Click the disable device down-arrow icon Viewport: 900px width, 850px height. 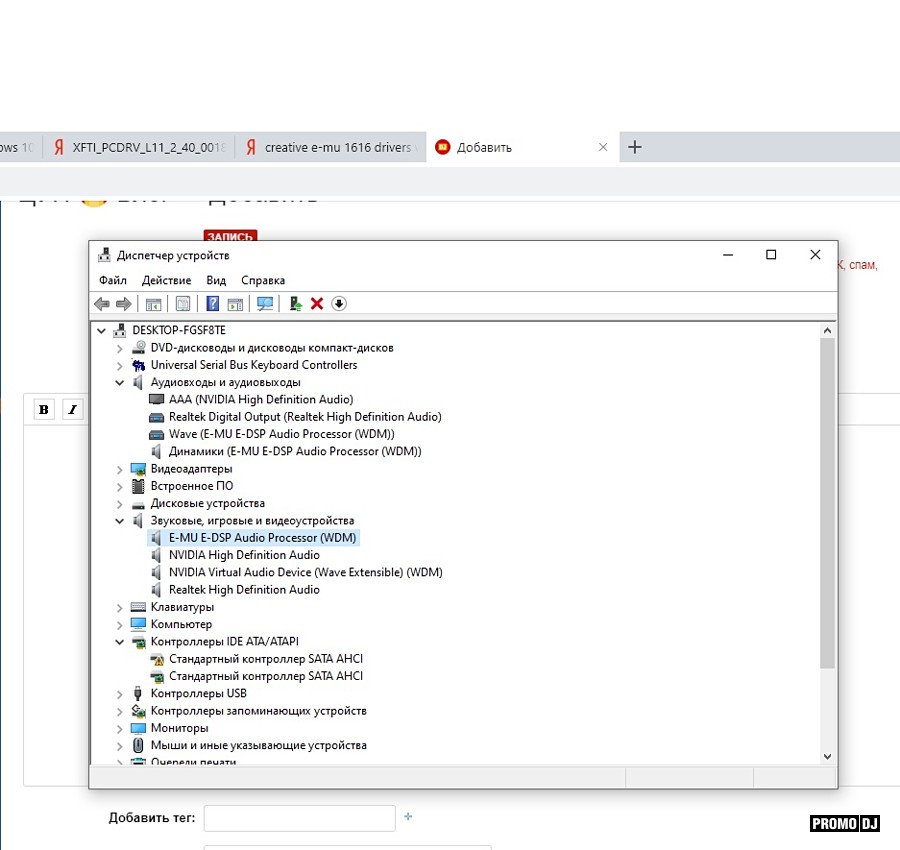pyautogui.click(x=339, y=304)
